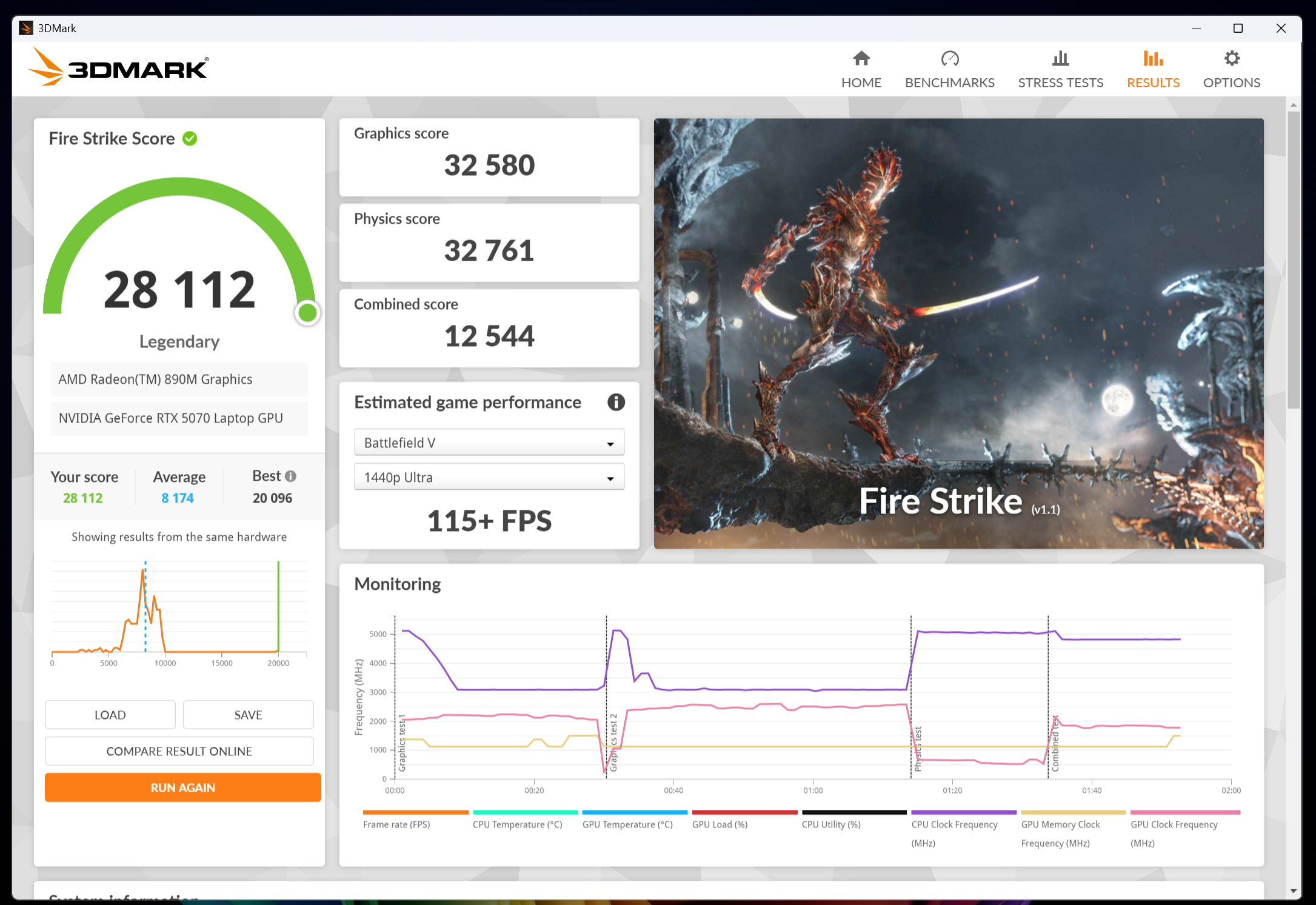The image size is (1316, 905).
Task: Expand the 1440p Ultra resolution dropdown
Action: click(489, 477)
